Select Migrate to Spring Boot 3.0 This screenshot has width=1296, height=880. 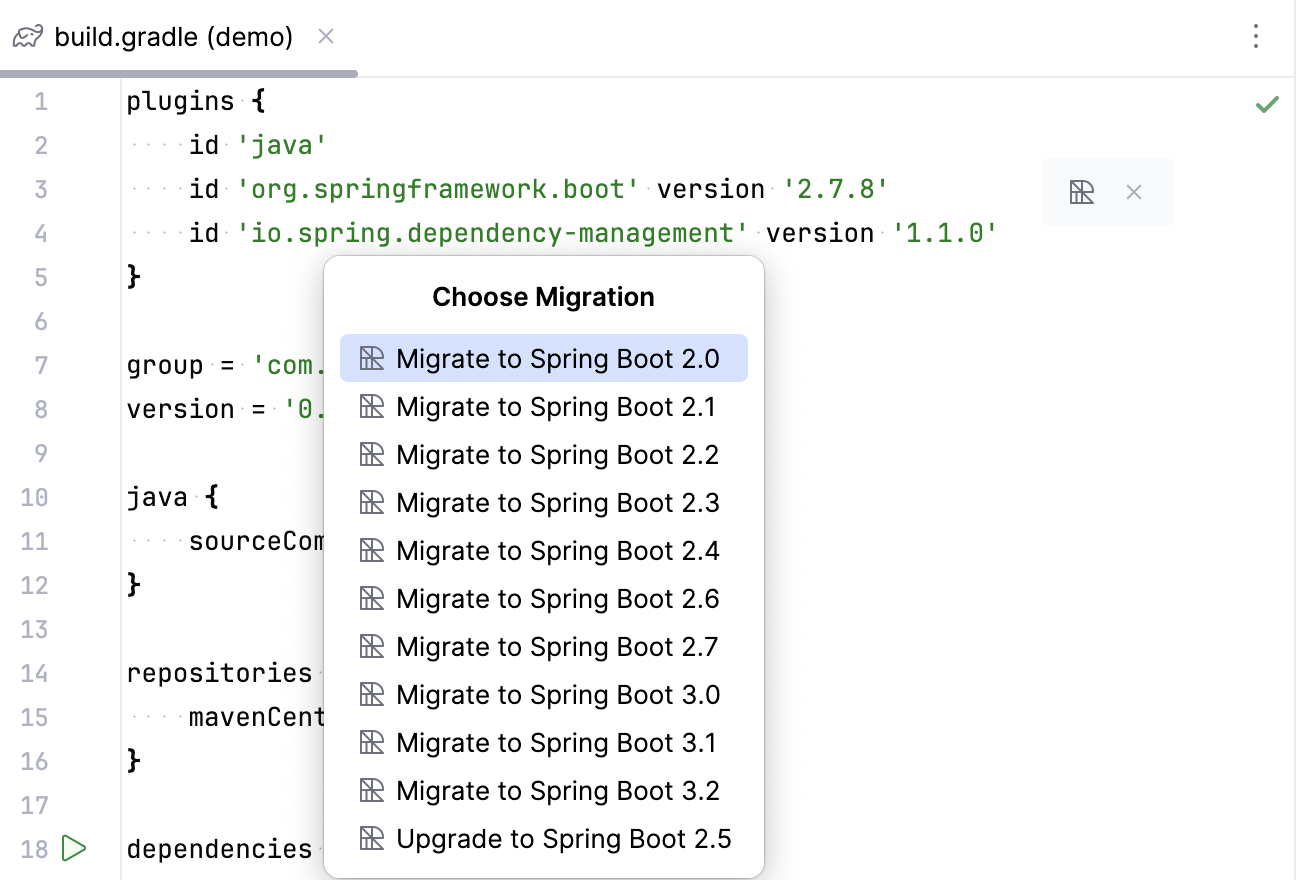pos(558,695)
